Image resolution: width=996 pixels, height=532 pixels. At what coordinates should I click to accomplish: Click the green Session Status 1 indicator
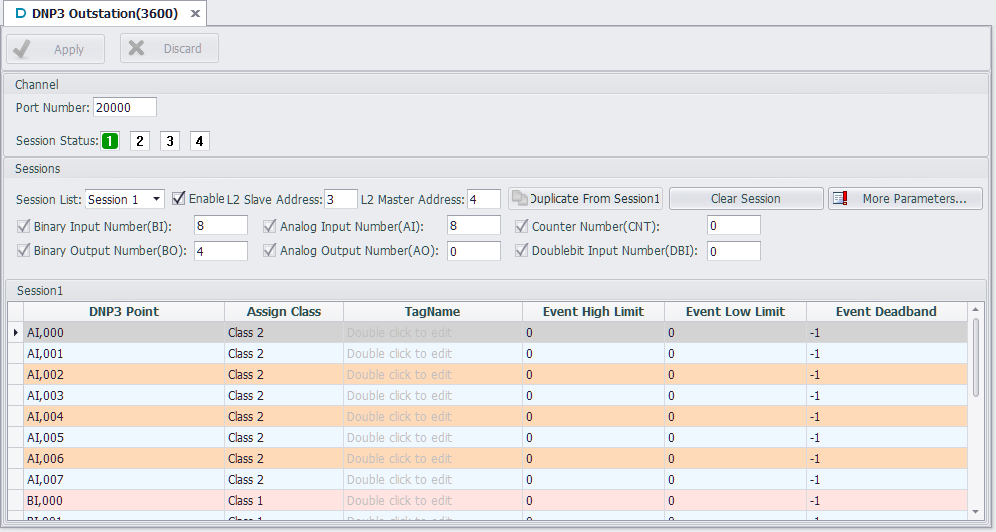click(110, 141)
